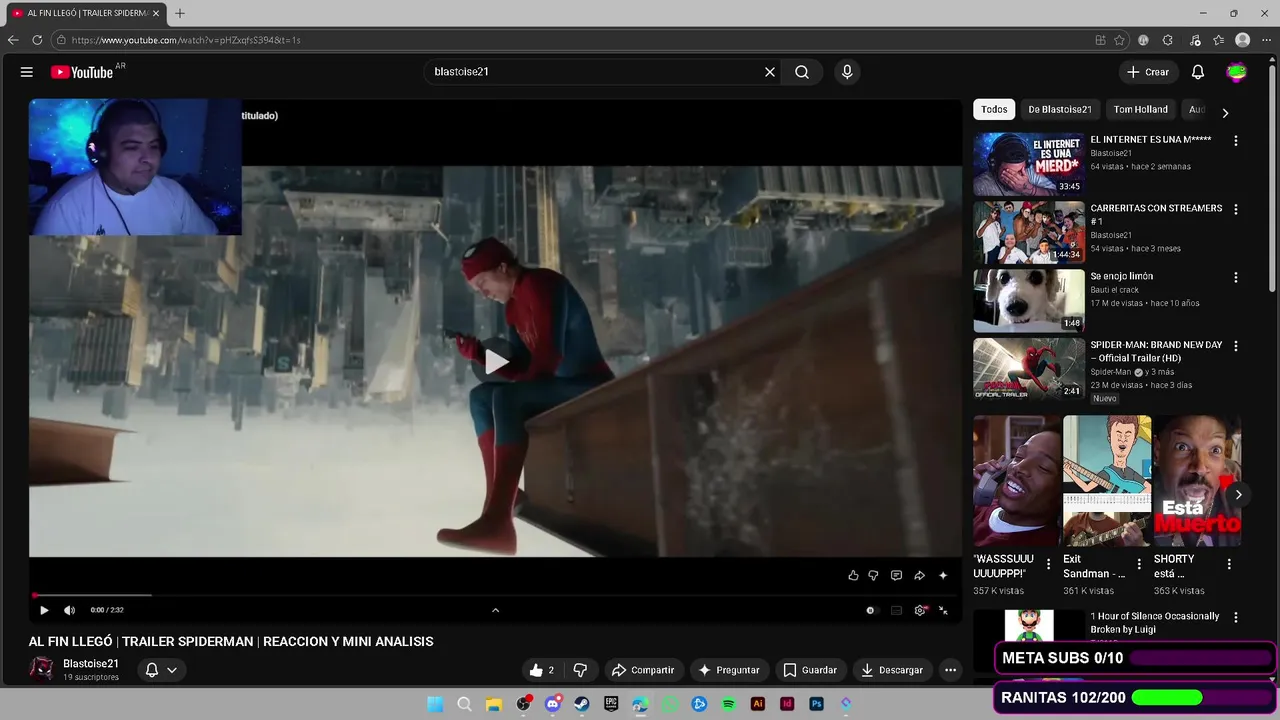
Task: Like the video from the player overlay thumb-up
Action: point(853,575)
